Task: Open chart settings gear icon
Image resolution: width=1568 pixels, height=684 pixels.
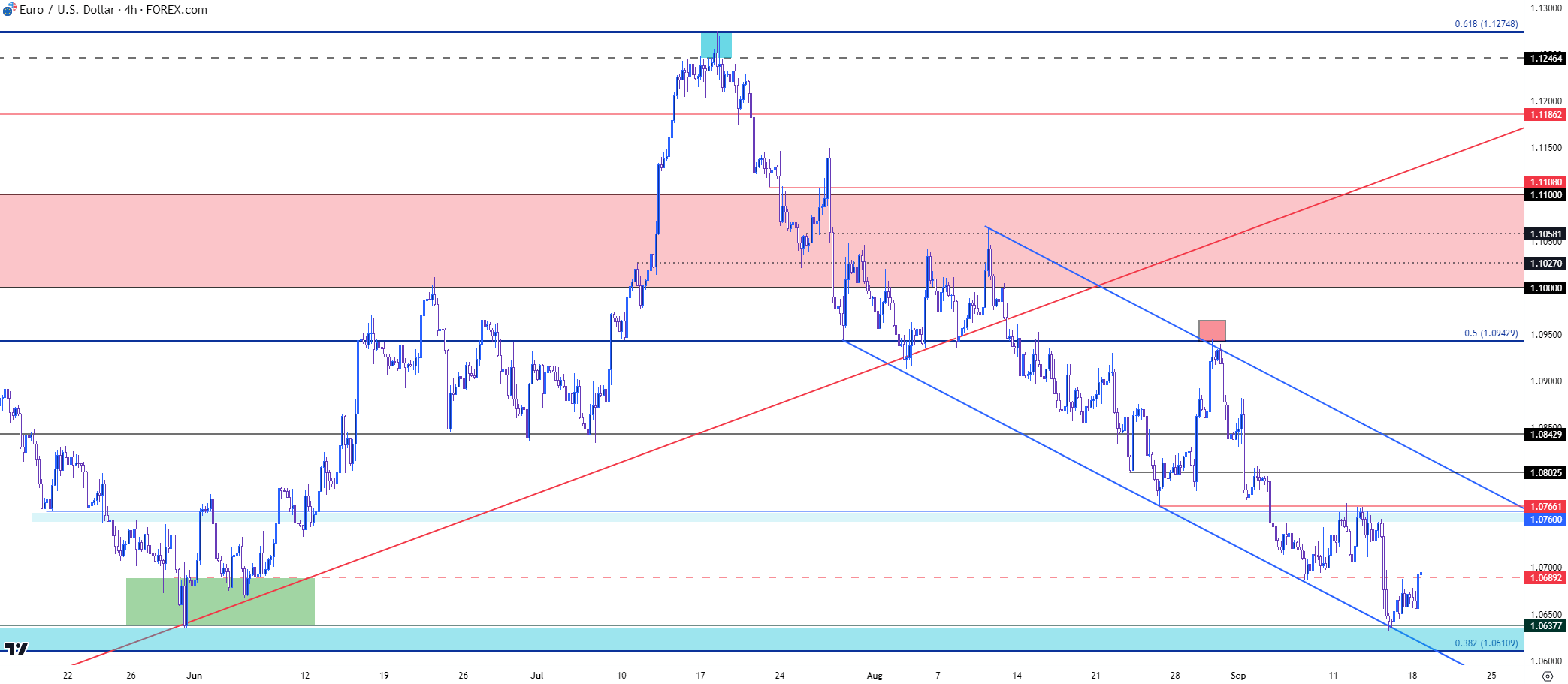Action: 1547,676
